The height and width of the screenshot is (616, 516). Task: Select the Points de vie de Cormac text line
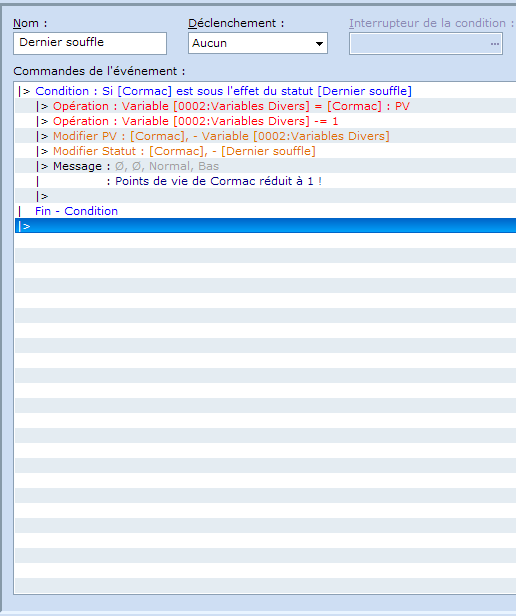265,181
